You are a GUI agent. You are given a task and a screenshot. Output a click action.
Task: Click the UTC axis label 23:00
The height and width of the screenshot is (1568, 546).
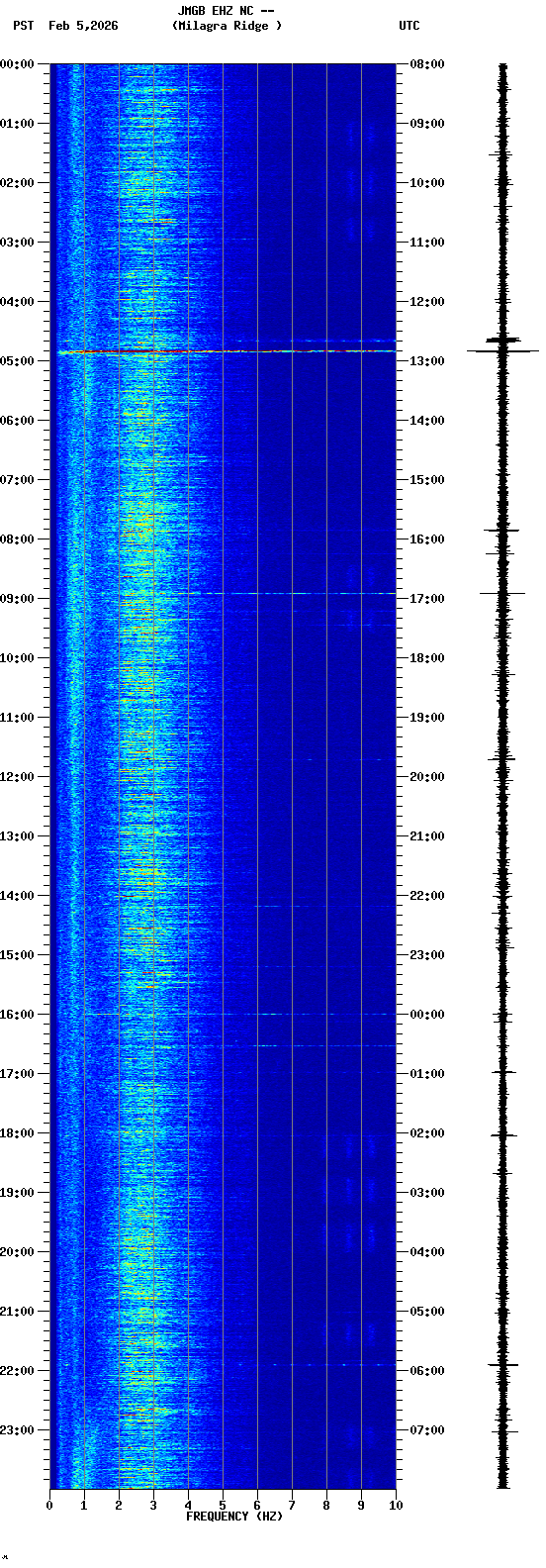427,955
